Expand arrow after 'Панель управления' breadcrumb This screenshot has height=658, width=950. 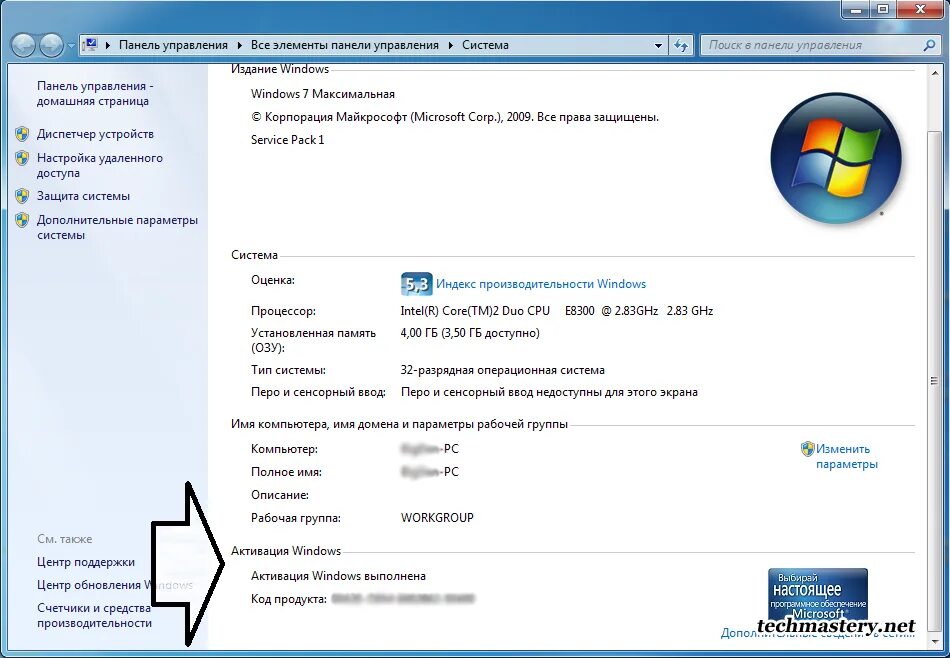coord(239,45)
